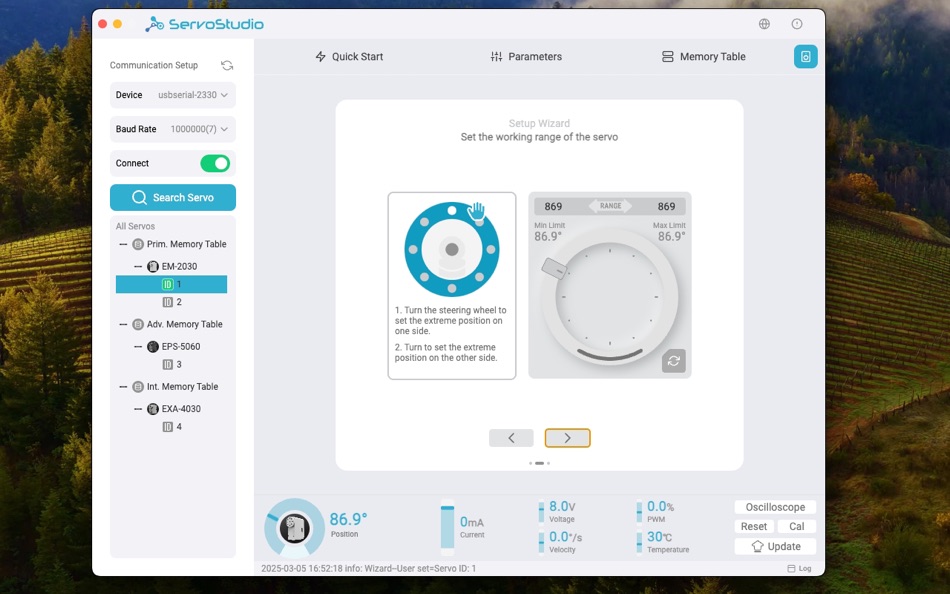This screenshot has width=950, height=594.
Task: Select servo ID 1 in the tree
Action: tap(171, 284)
